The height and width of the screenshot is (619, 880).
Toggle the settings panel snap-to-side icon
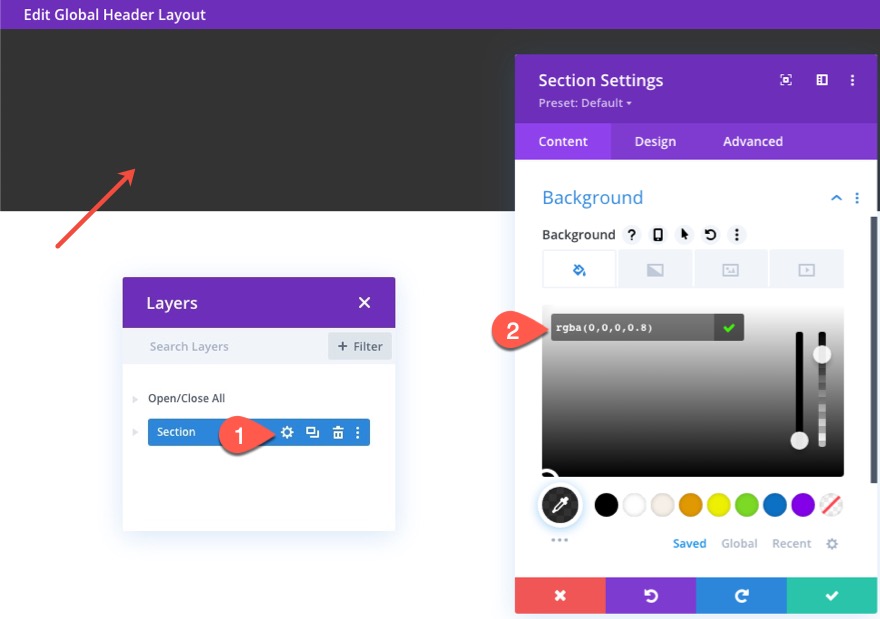pyautogui.click(x=822, y=80)
